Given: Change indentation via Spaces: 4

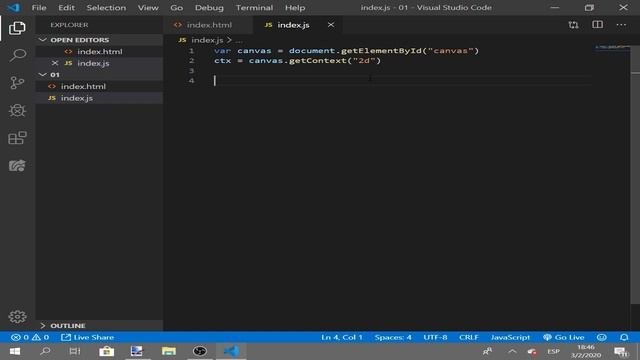Looking at the screenshot, I should coord(393,338).
